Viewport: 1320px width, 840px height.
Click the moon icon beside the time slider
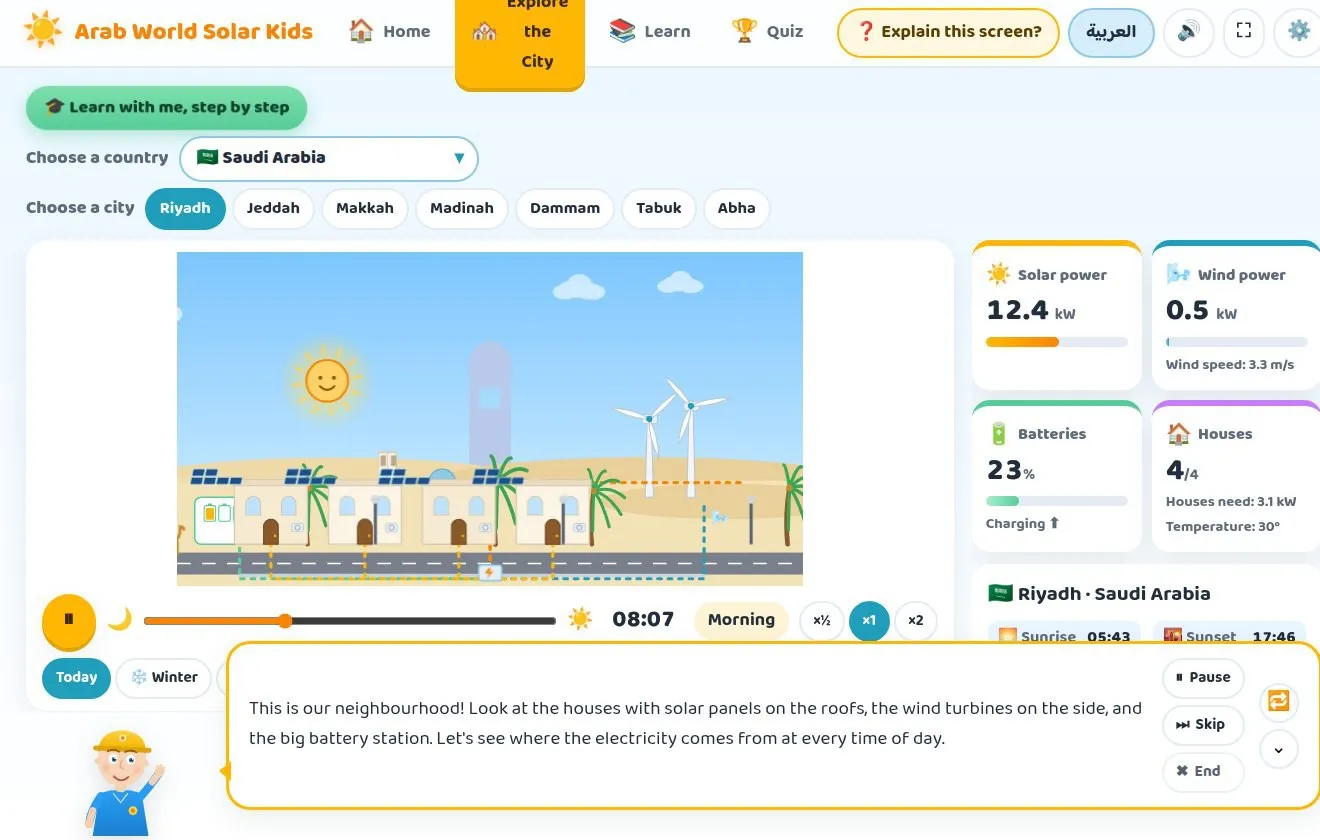pos(120,620)
